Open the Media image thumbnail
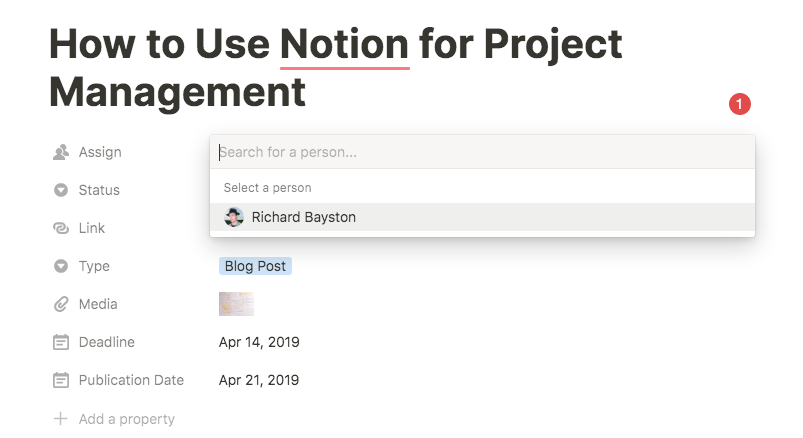This screenshot has height=438, width=803. click(x=236, y=304)
